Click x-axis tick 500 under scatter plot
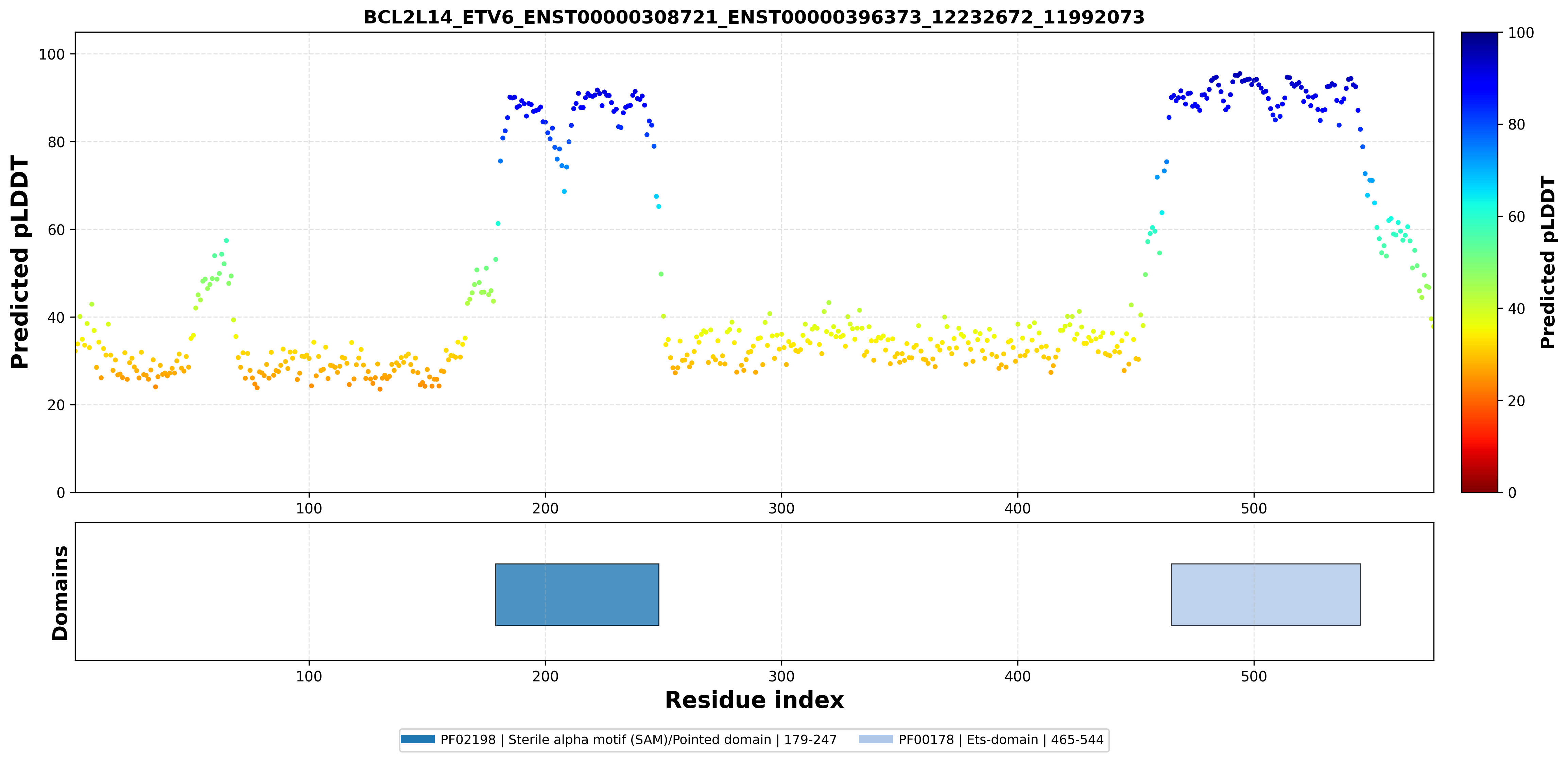The image size is (1568, 762). 1253,508
